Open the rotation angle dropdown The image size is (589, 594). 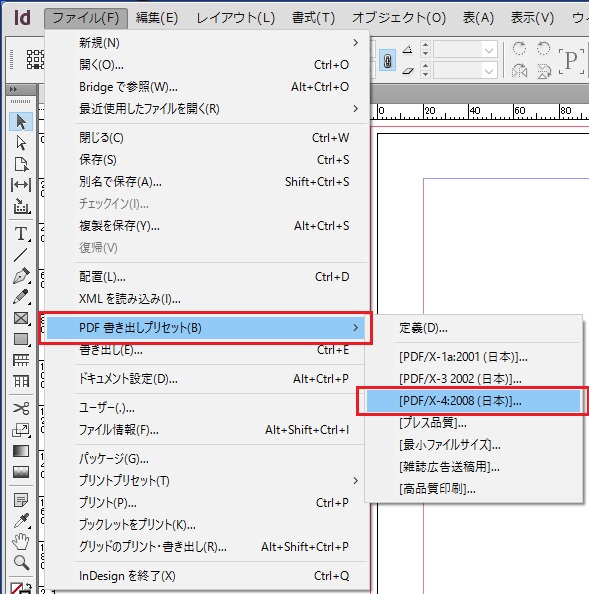[x=489, y=50]
